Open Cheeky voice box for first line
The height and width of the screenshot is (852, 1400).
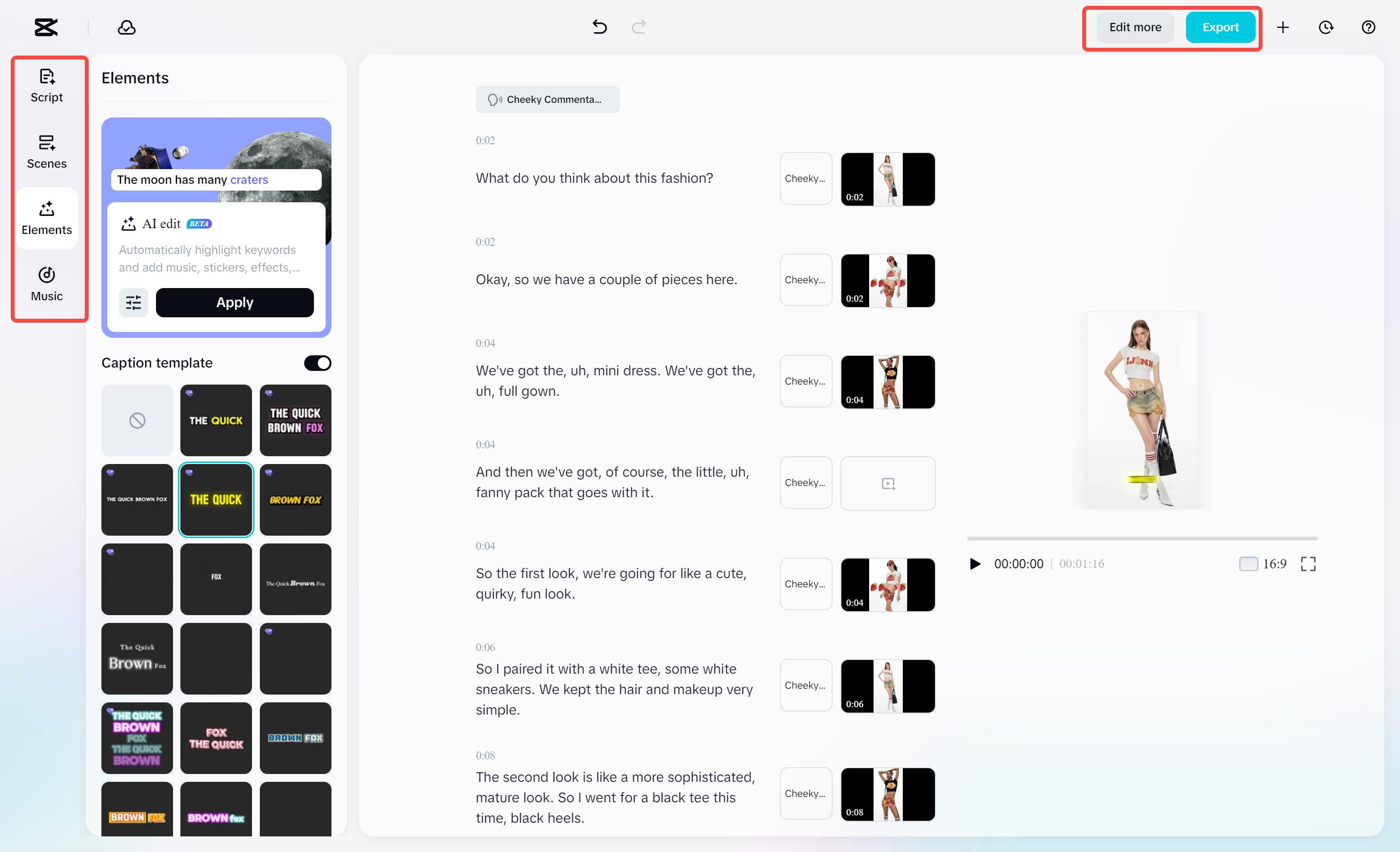click(805, 178)
